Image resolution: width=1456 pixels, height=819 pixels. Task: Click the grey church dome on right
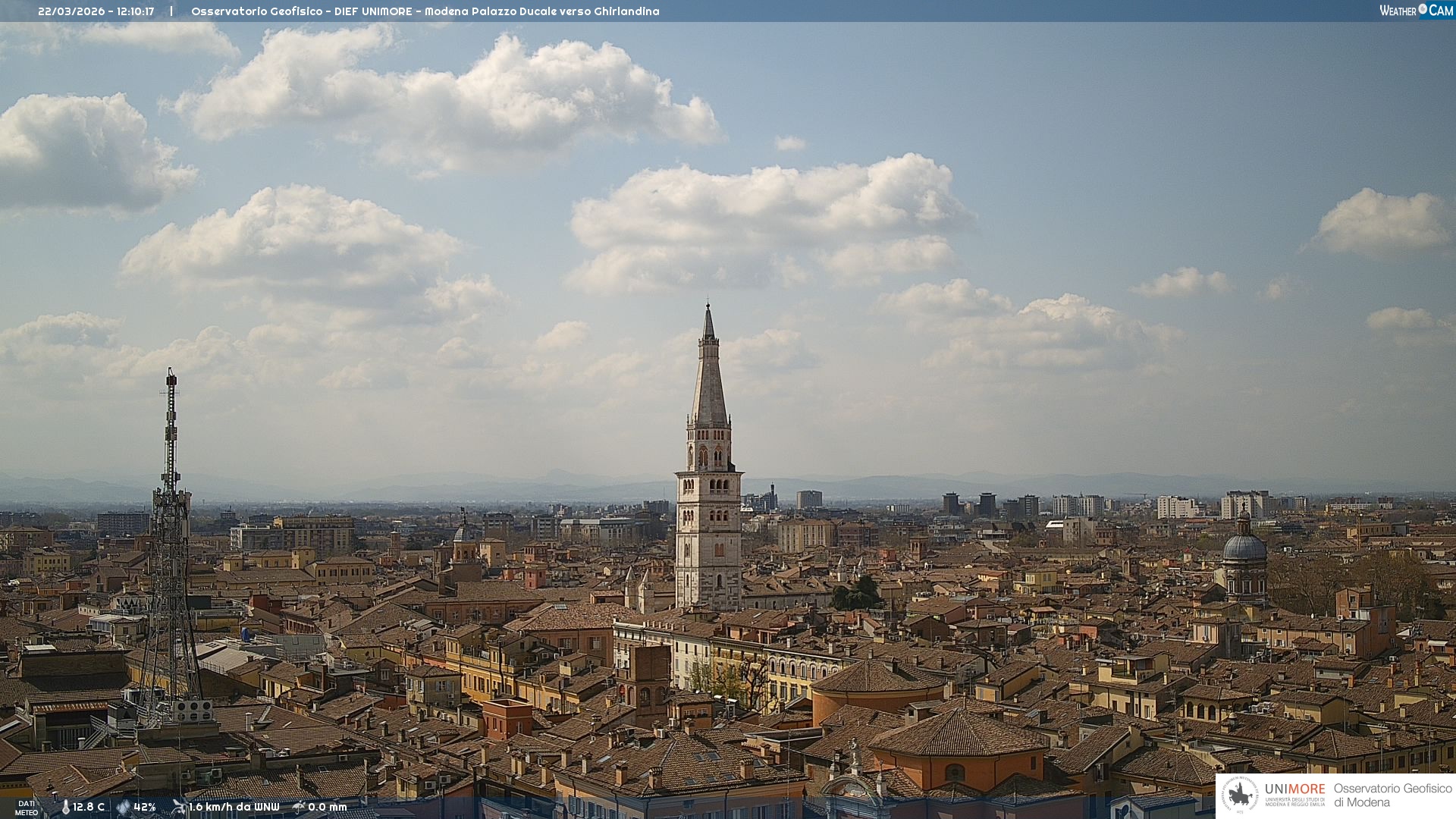1244,548
